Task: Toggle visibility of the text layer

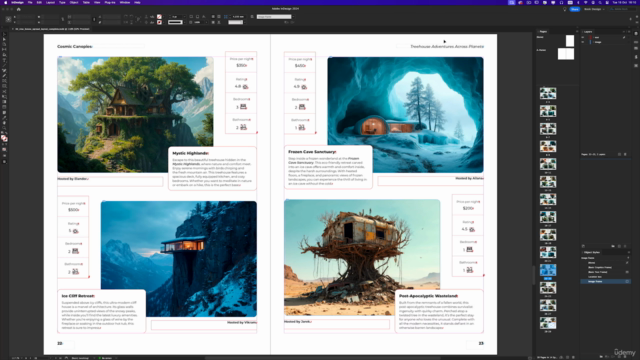Action: coord(583,37)
